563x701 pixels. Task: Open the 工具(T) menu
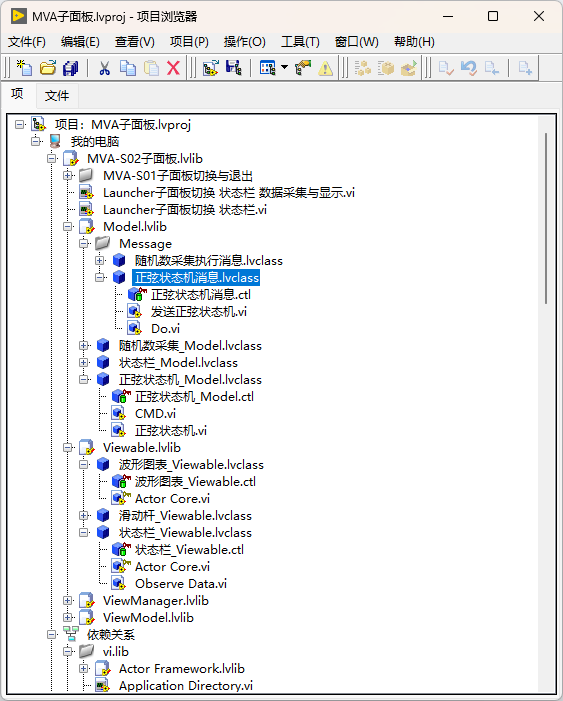coord(300,42)
